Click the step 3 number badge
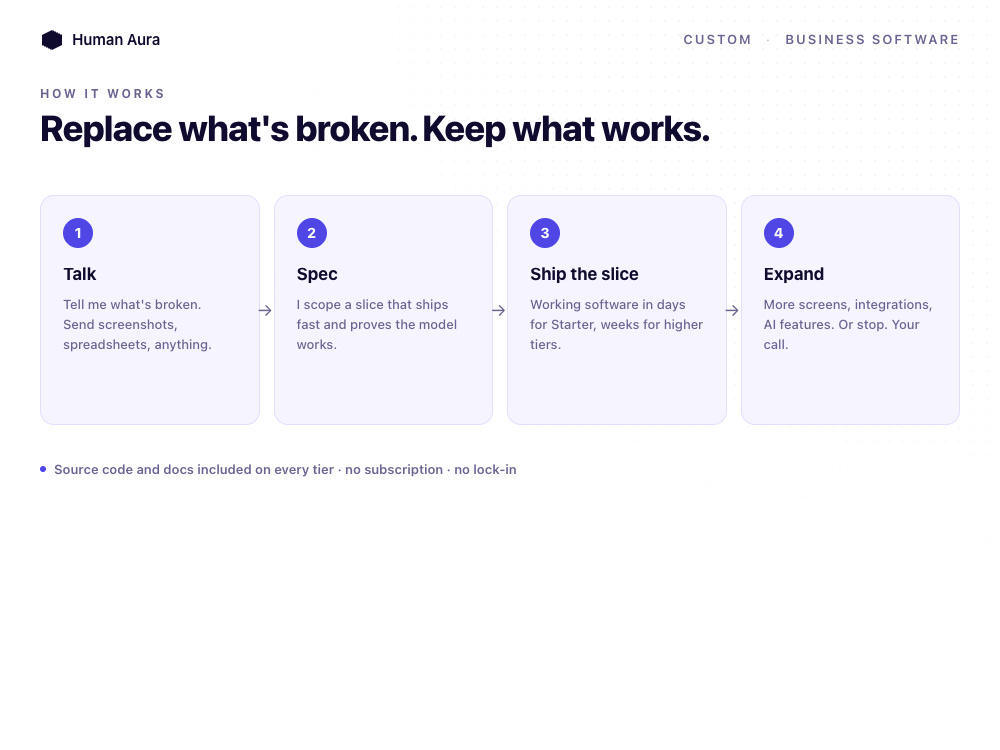Image resolution: width=1000 pixels, height=750 pixels. coord(545,233)
